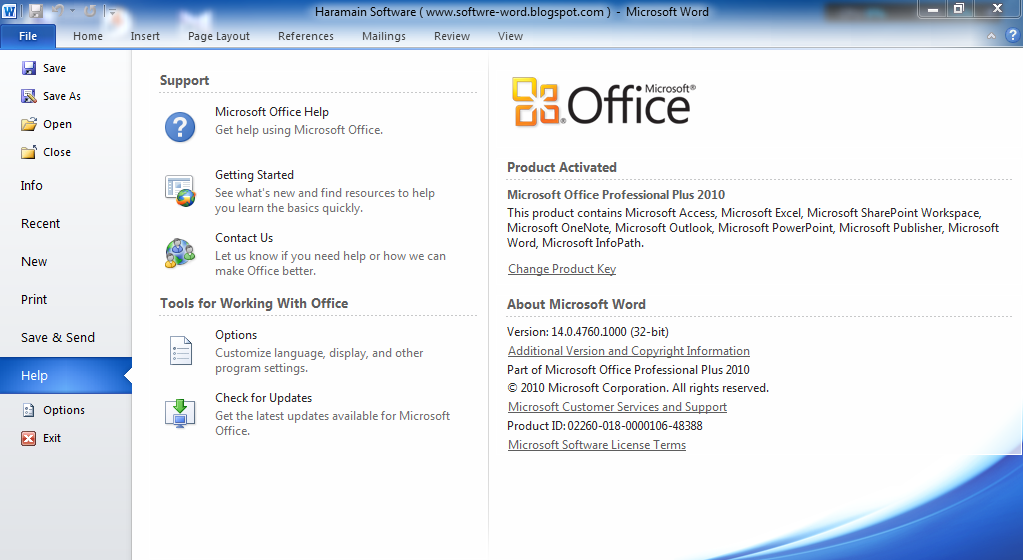Switch to the Mailings tab
The image size is (1023, 560).
(x=384, y=36)
